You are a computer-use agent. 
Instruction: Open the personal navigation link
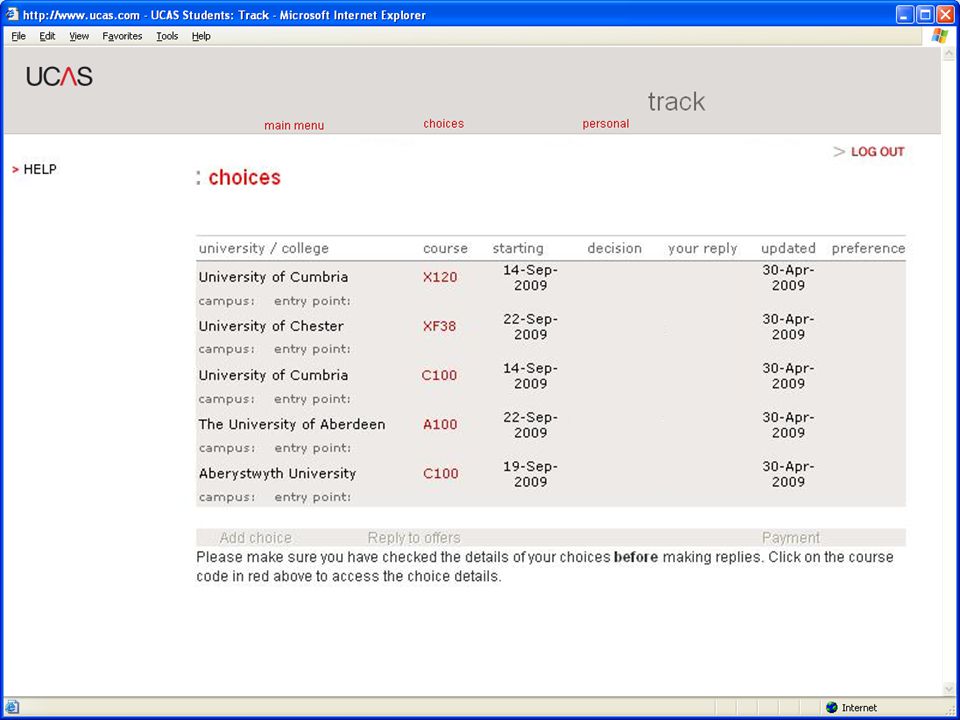pos(606,124)
